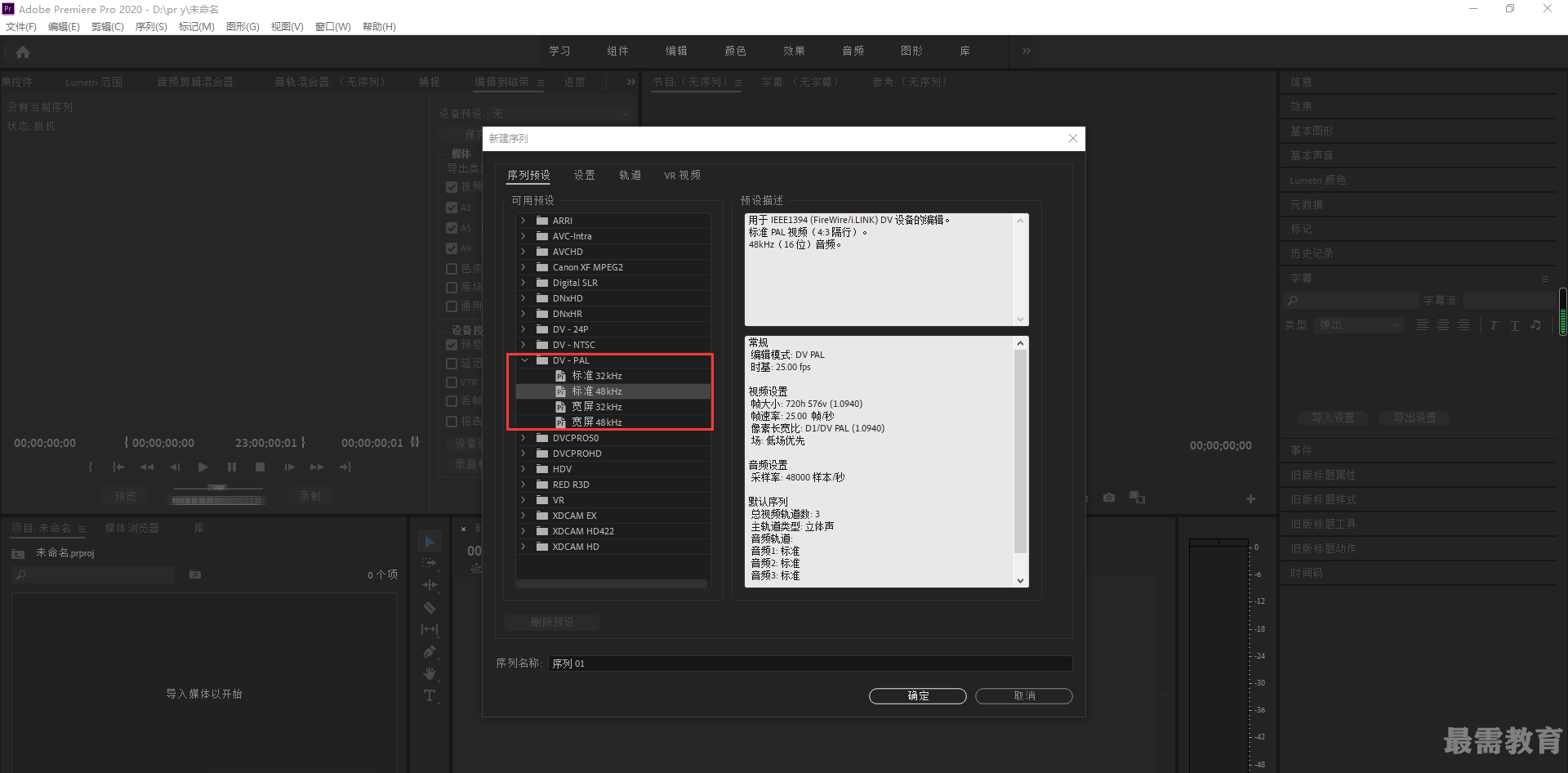The width and height of the screenshot is (1568, 773).
Task: Click left-align icon in captions panel
Action: pos(1423,325)
